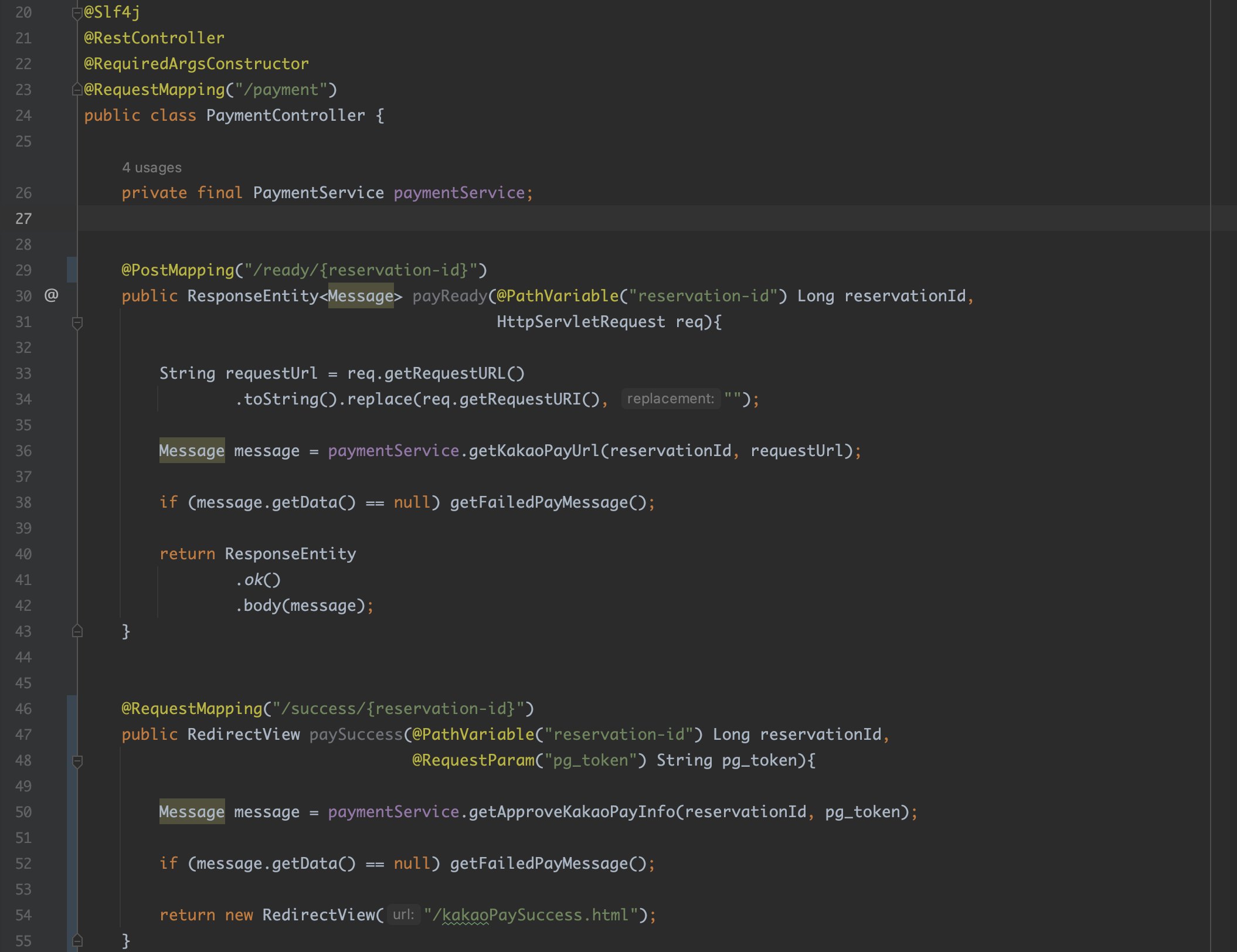The image size is (1237, 952).
Task: Click the @ gutter icon beside payReady
Action: click(52, 295)
